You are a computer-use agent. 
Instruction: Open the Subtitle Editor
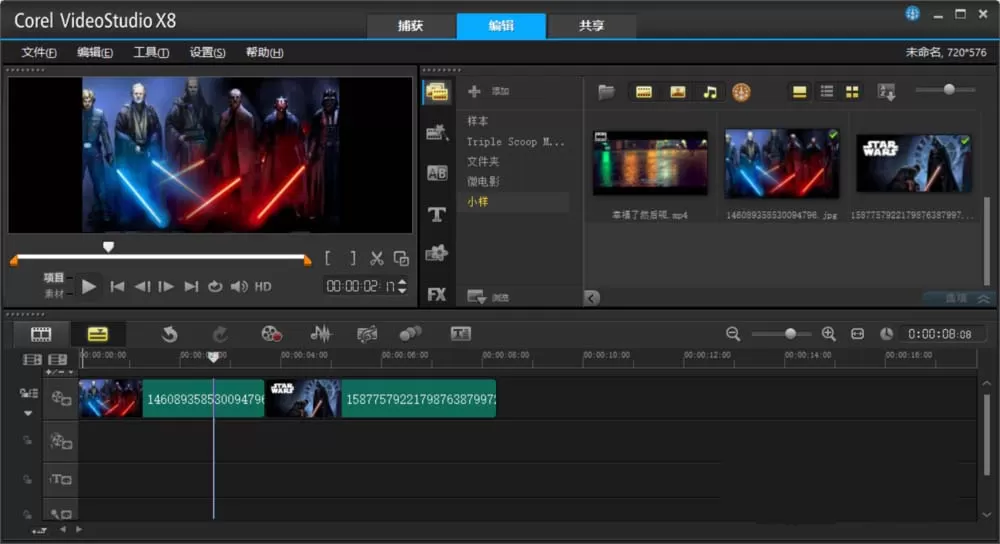click(x=460, y=334)
